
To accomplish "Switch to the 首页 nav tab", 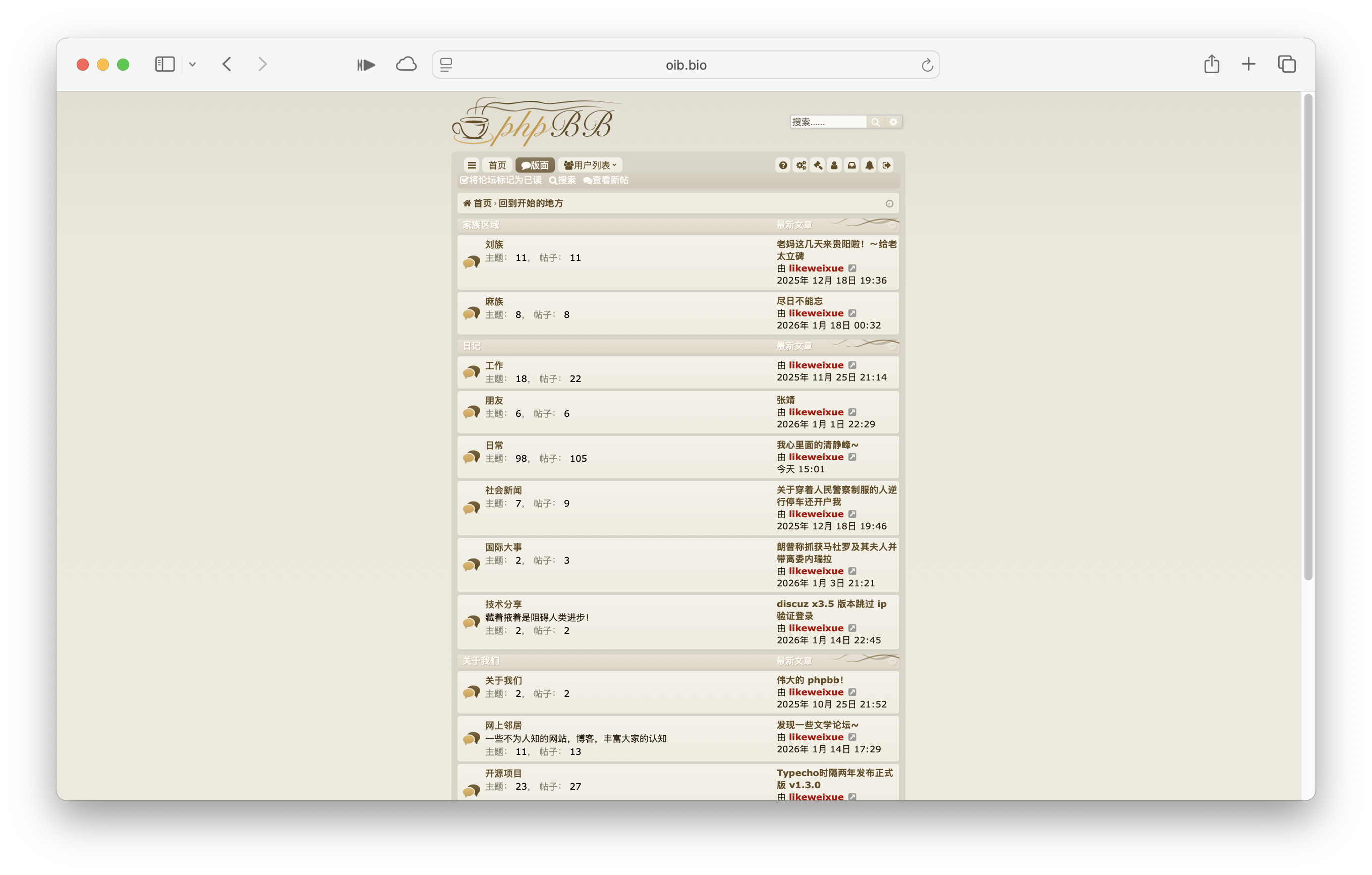I will 497,166.
